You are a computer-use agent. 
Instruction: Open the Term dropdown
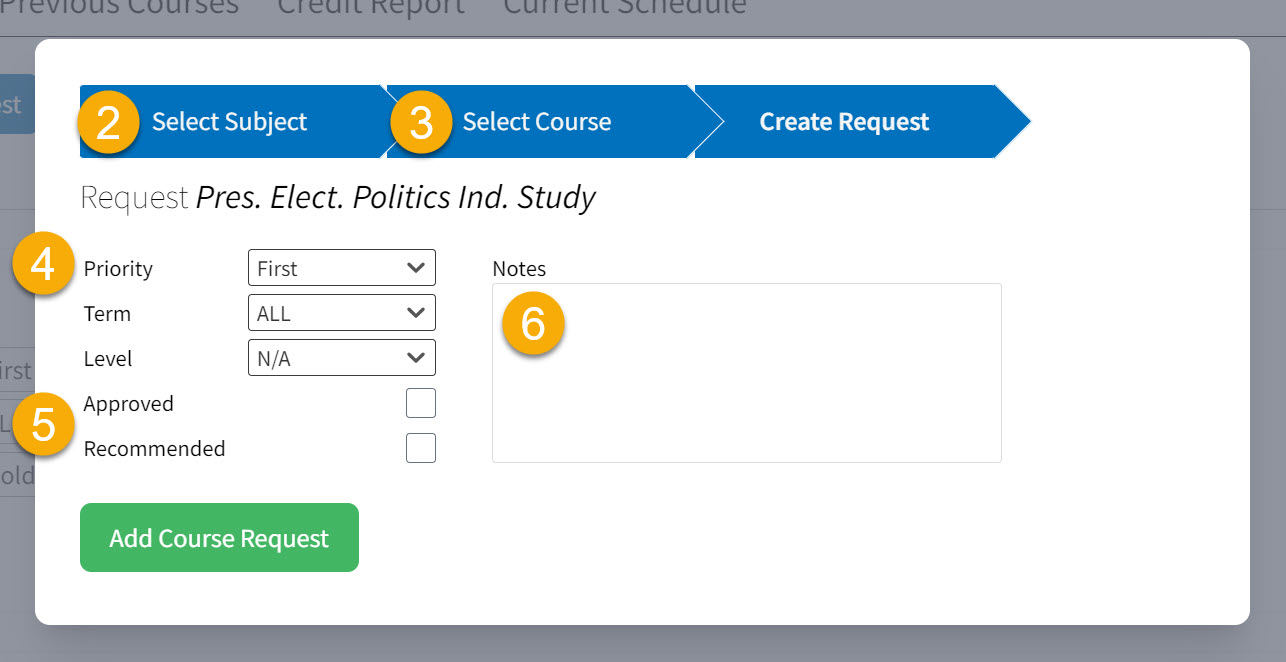(x=341, y=312)
